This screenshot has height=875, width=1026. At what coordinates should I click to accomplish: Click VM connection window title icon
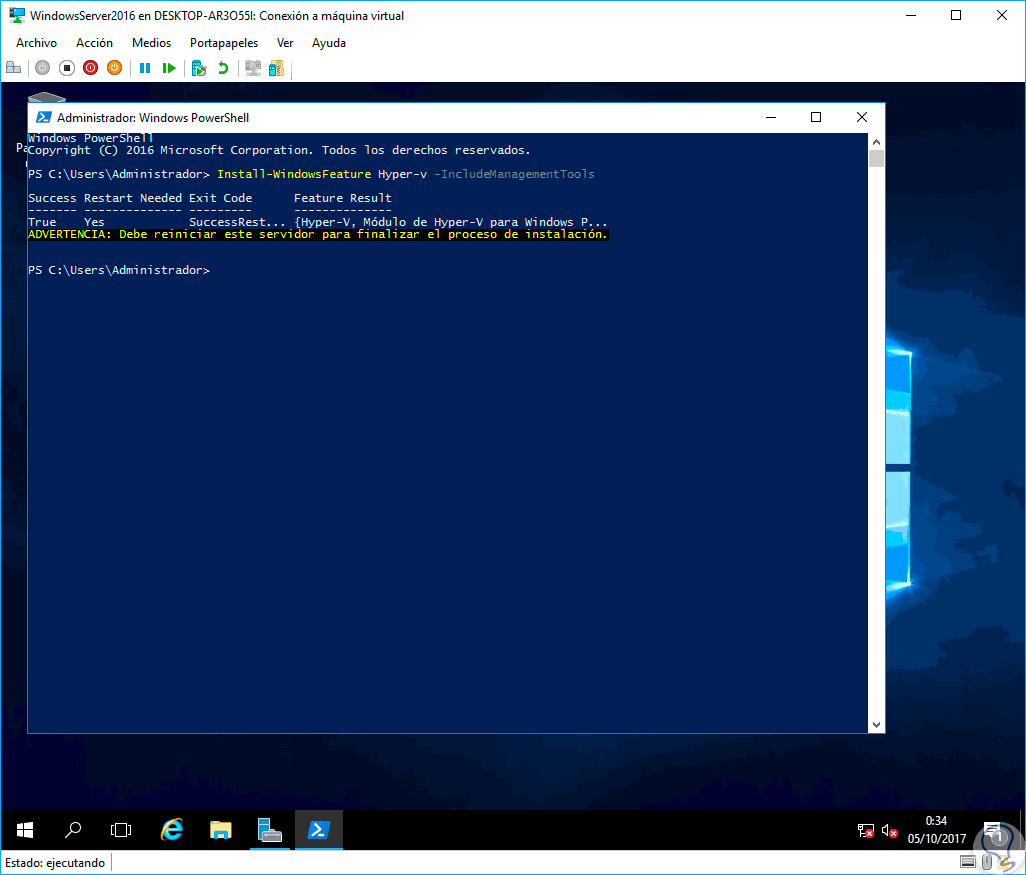(17, 15)
